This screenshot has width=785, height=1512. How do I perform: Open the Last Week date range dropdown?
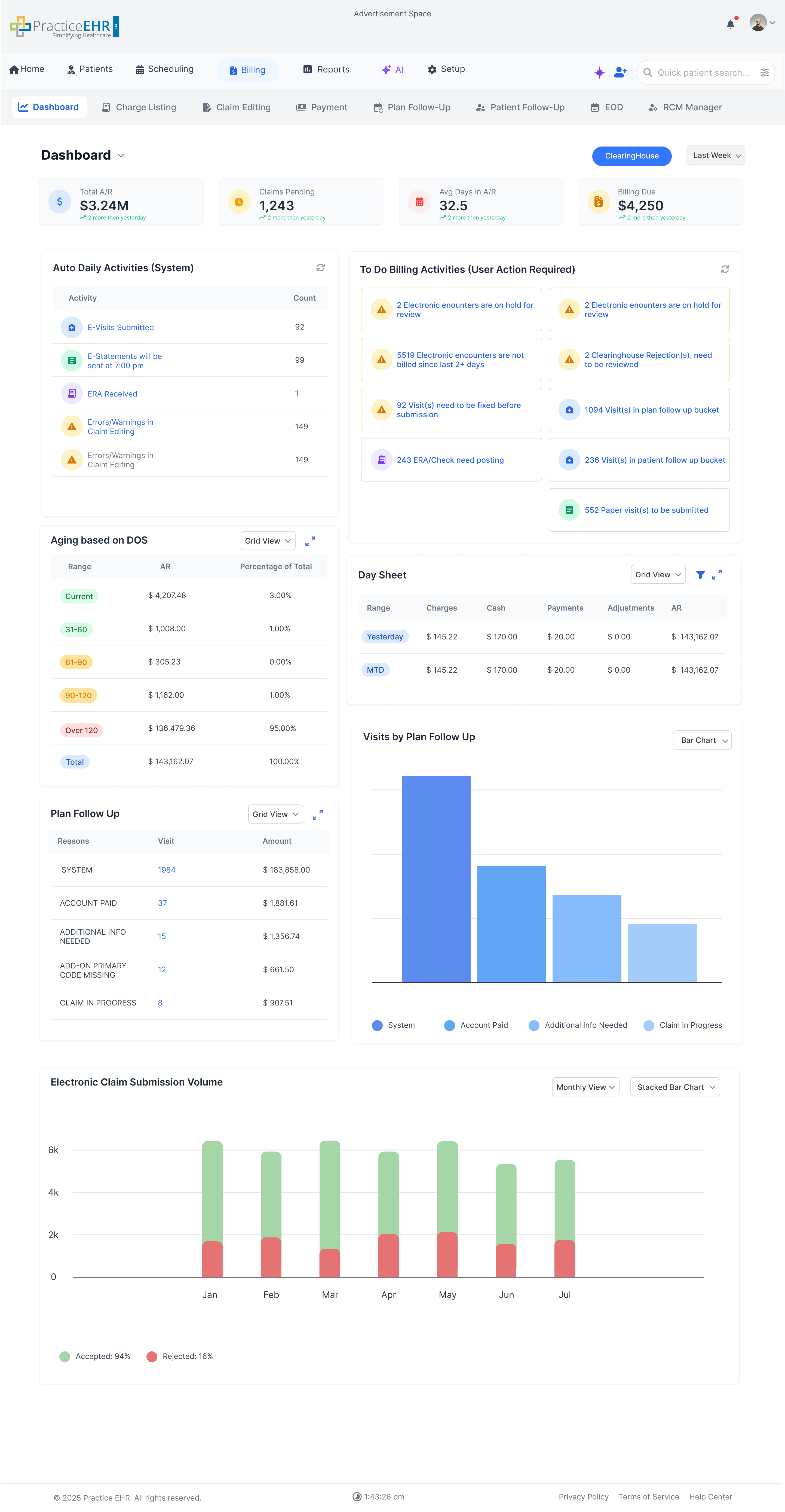click(715, 156)
